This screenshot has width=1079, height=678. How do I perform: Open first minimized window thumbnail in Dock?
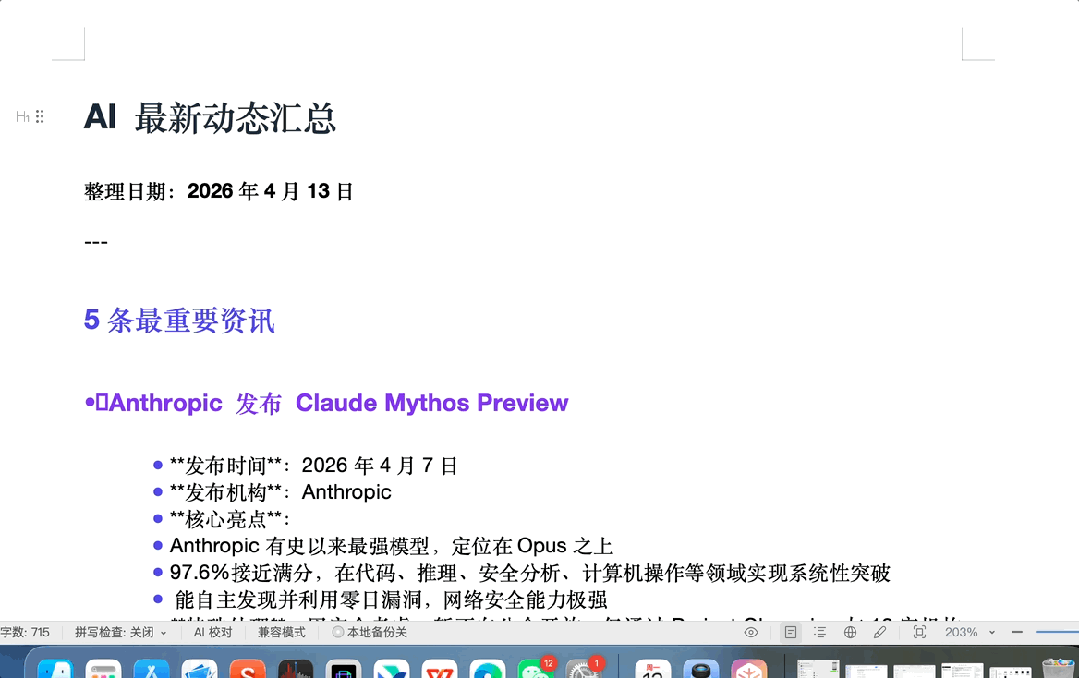(x=818, y=670)
